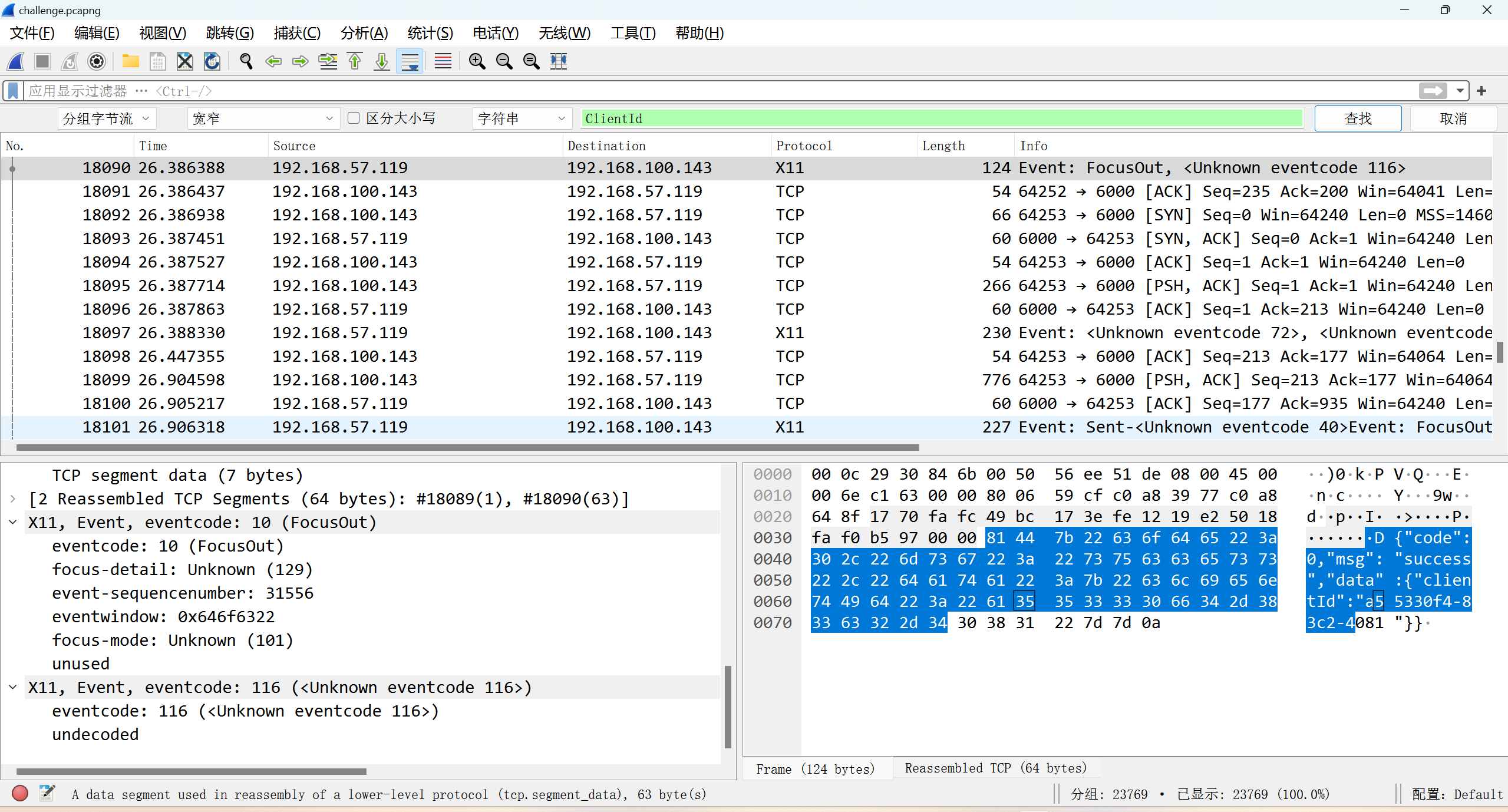Close the capture file with the X icon
Image resolution: width=1508 pixels, height=812 pixels.
click(185, 61)
